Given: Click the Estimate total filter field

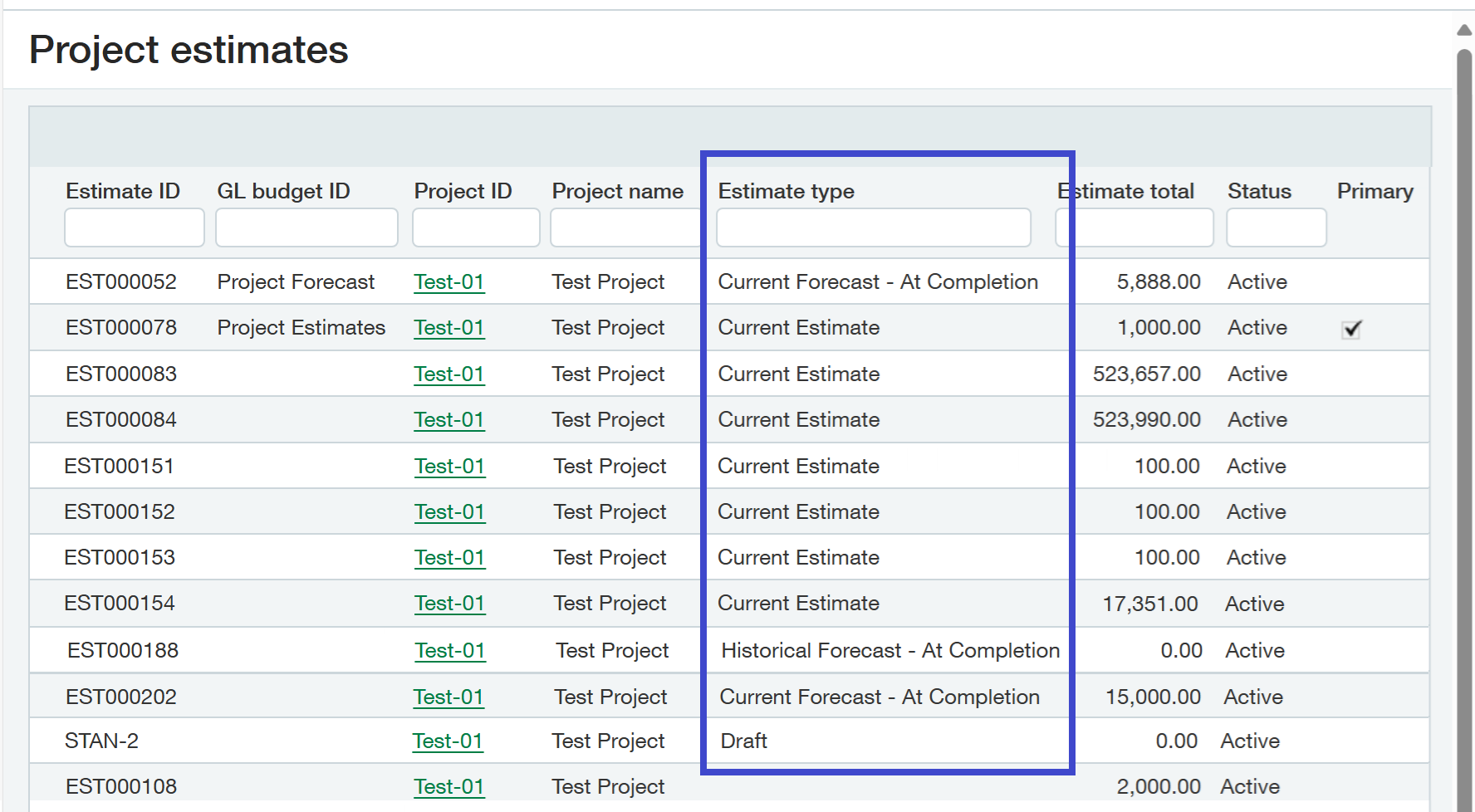Looking at the screenshot, I should pyautogui.click(x=1134, y=227).
